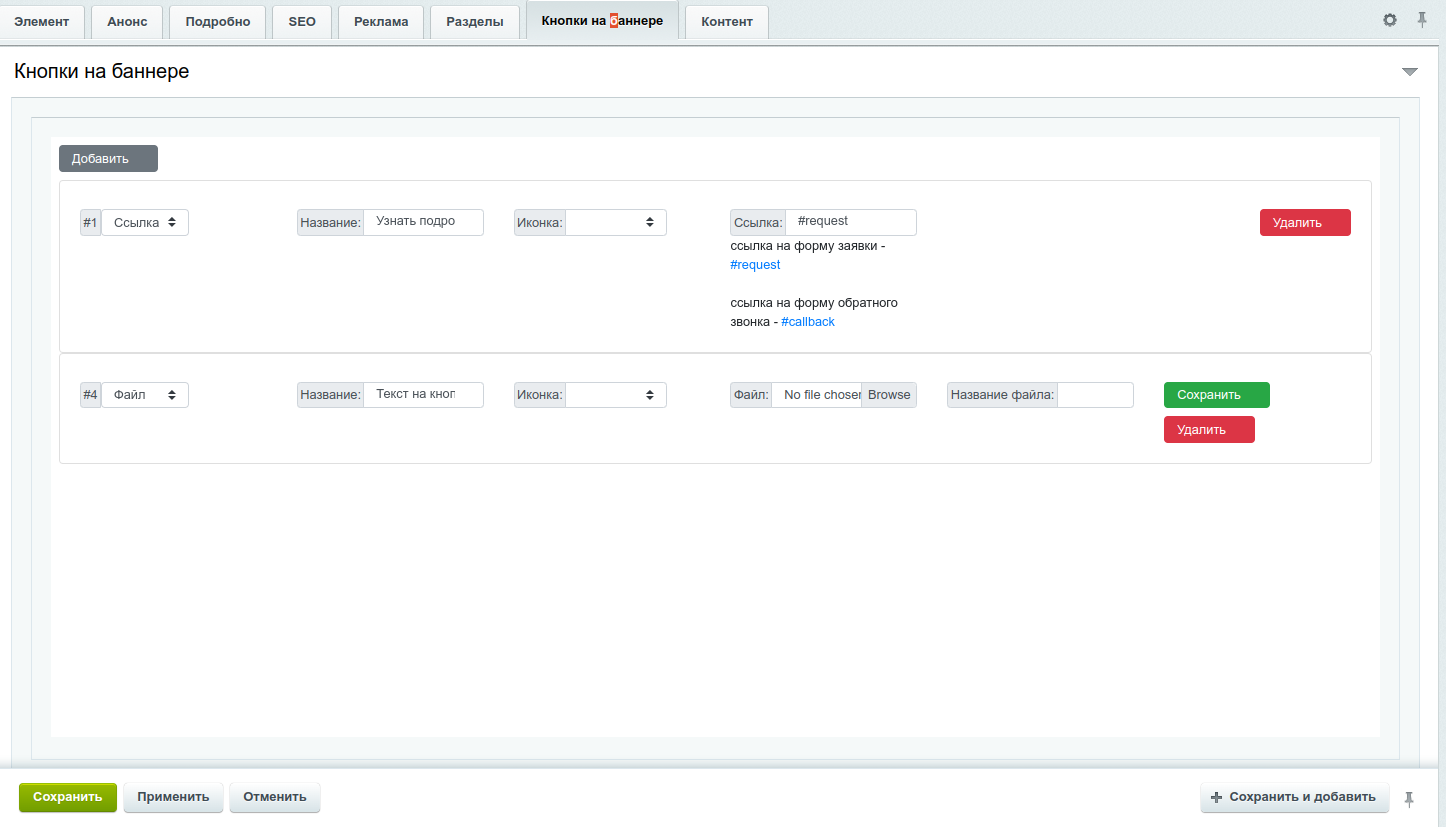This screenshot has width=1446, height=827.
Task: Delete button row #1 with Удалить
Action: tap(1305, 223)
